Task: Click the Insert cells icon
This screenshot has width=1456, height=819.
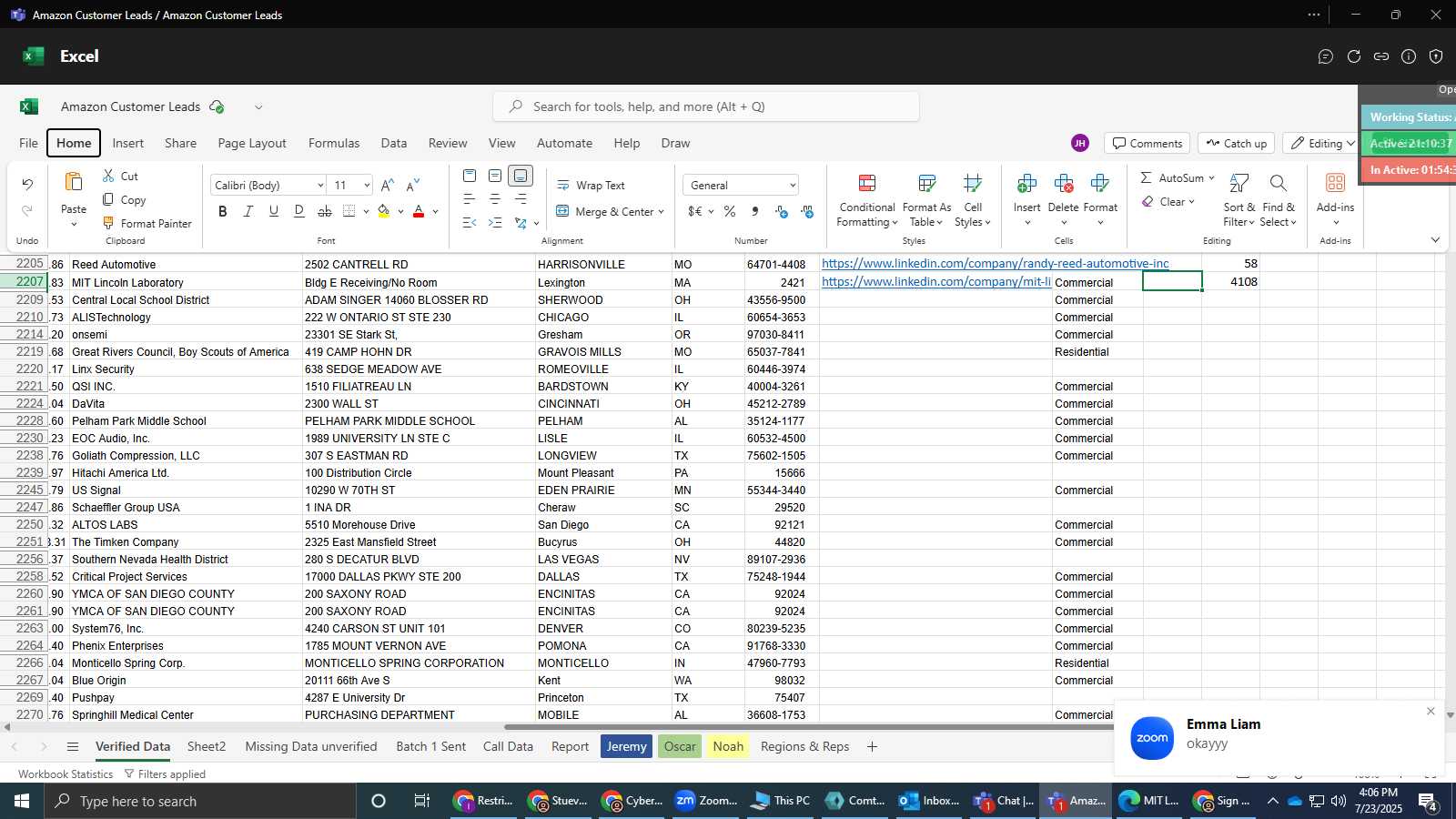Action: tap(1026, 184)
